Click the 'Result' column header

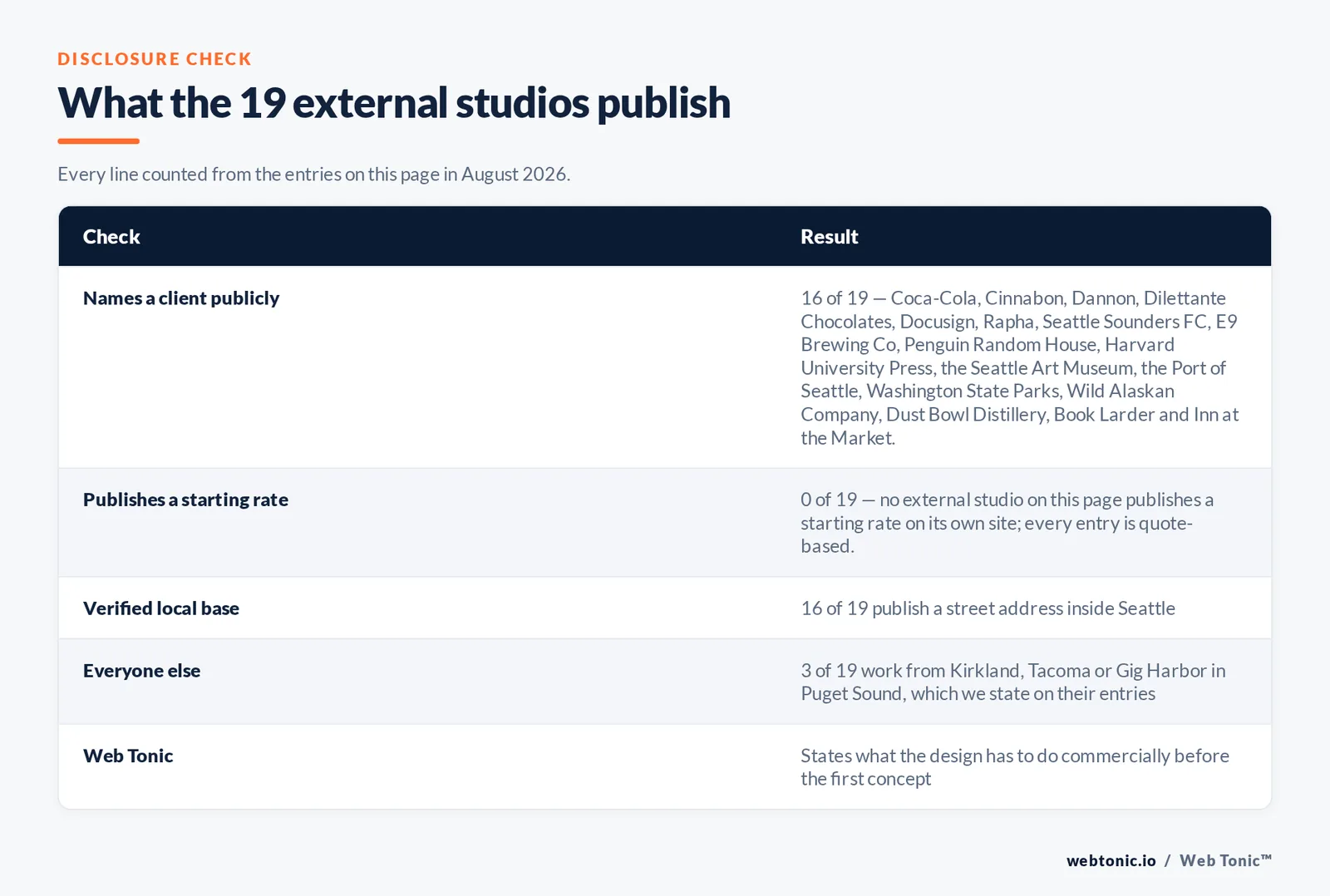tap(829, 237)
